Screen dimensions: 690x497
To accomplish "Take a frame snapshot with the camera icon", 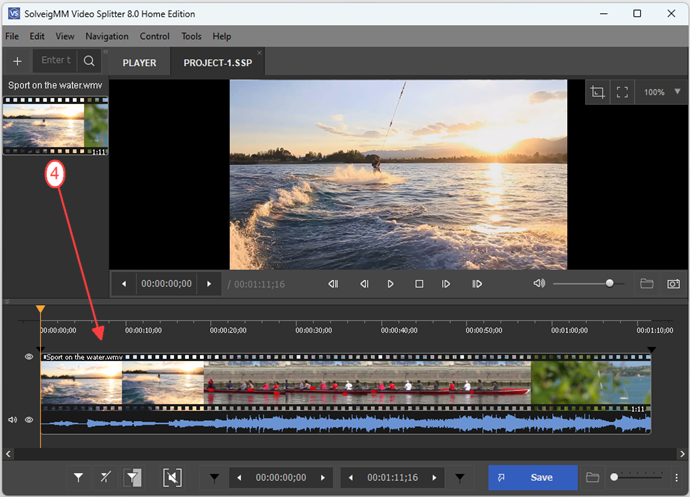I will [673, 284].
